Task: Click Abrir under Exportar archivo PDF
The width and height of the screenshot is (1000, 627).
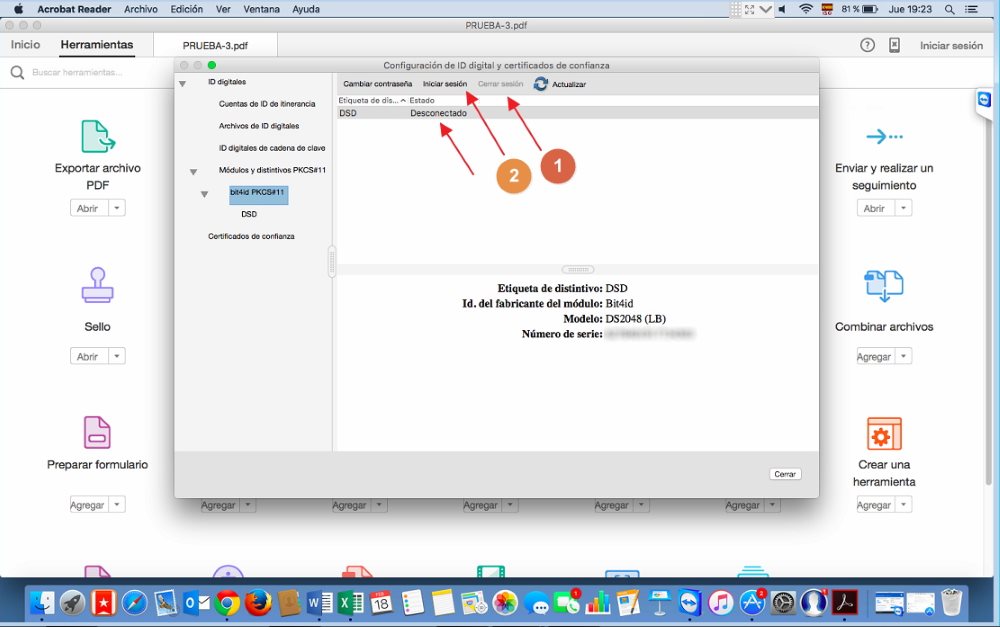Action: click(x=88, y=208)
